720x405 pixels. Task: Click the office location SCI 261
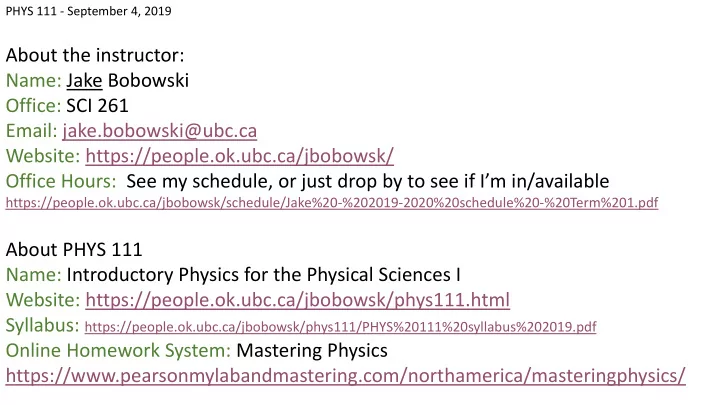coord(97,106)
